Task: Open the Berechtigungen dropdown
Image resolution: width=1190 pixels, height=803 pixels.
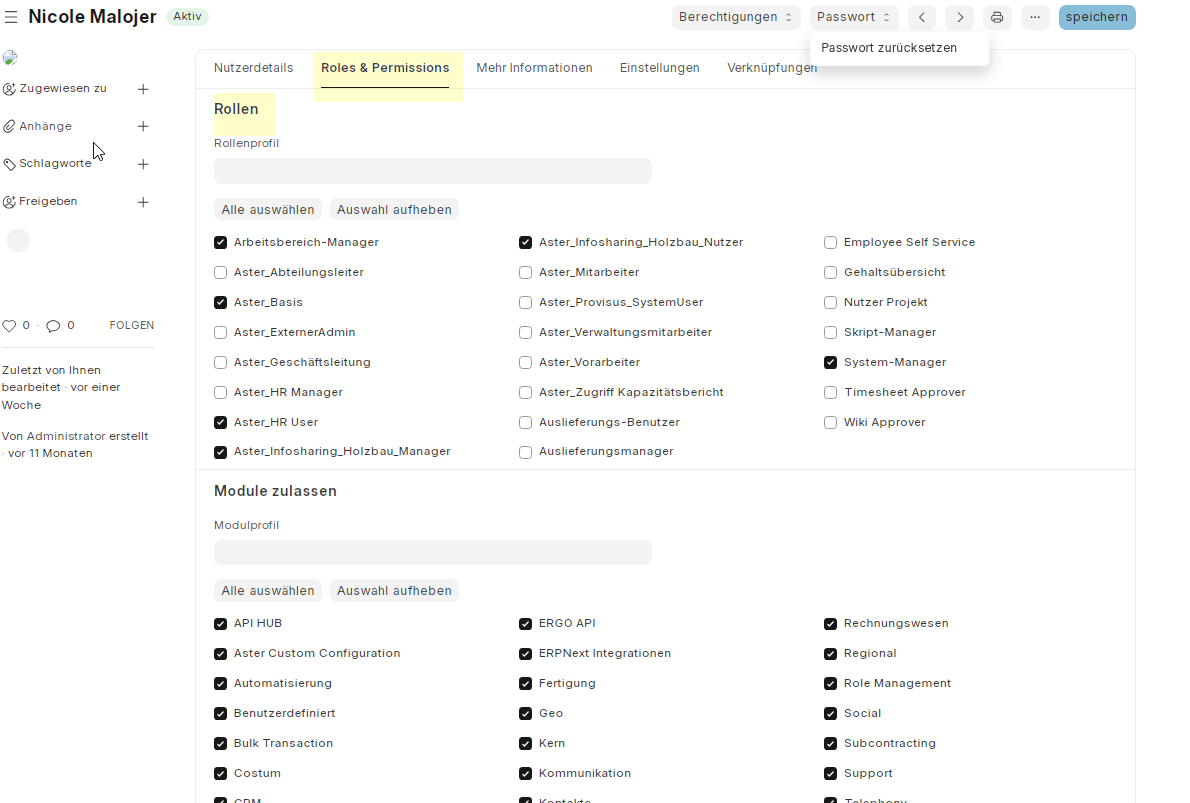Action: pos(736,17)
